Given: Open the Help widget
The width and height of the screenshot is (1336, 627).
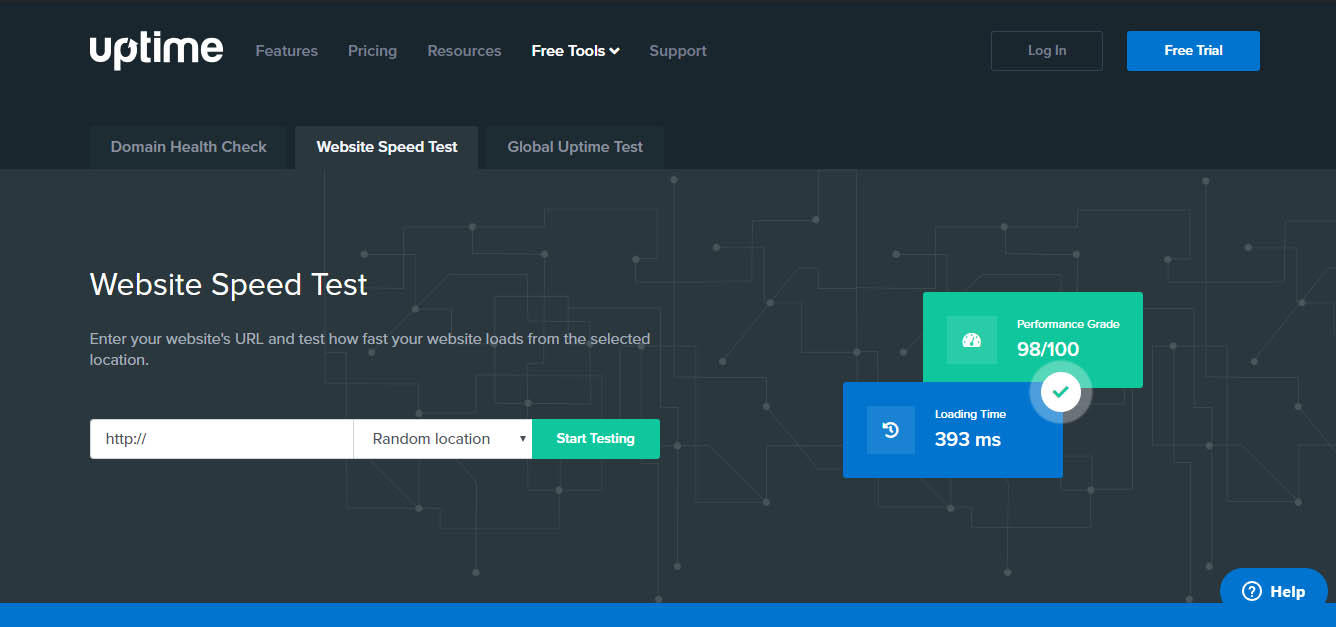Looking at the screenshot, I should pos(1273,591).
